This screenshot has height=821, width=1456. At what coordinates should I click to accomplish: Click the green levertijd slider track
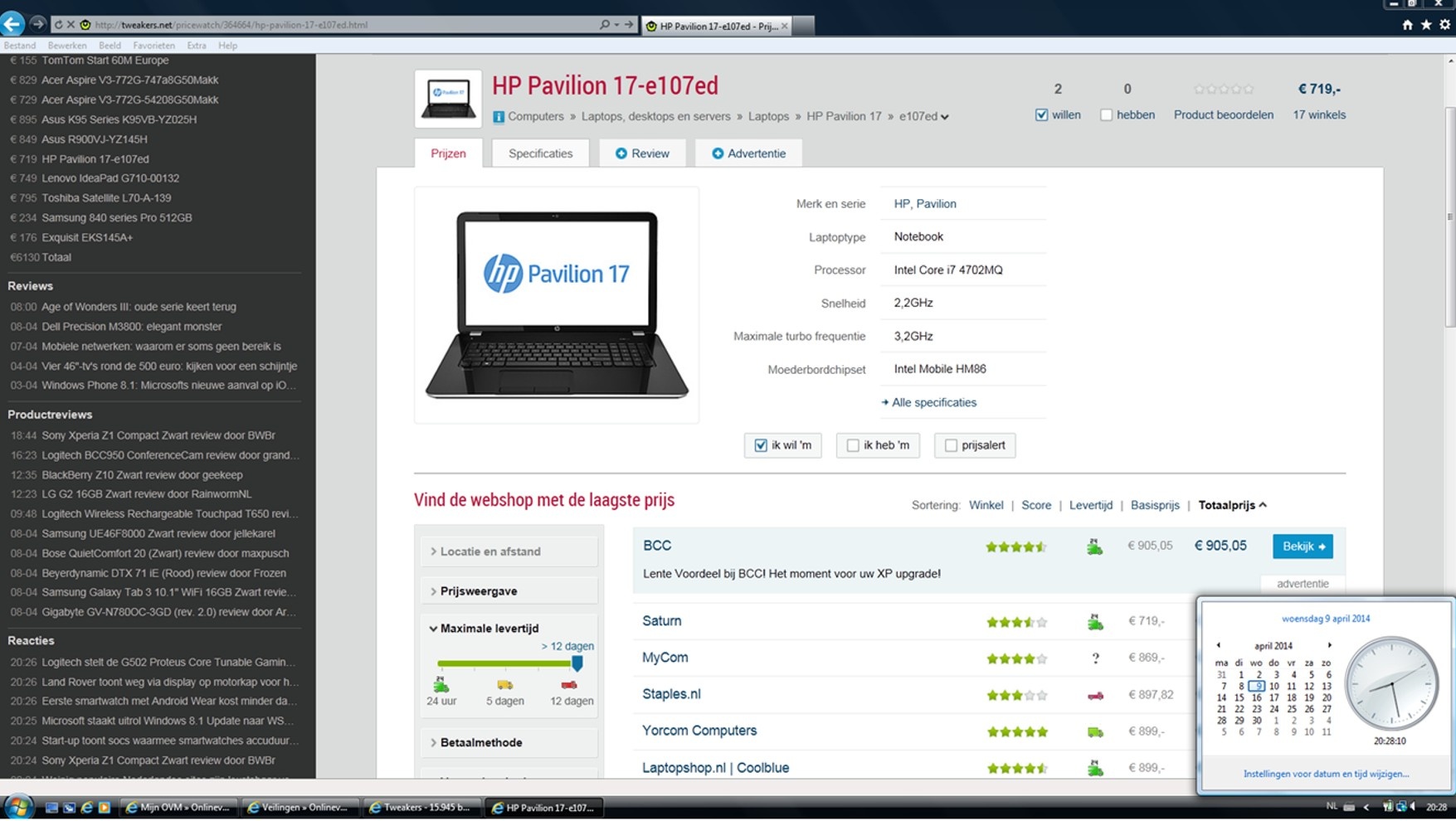[x=504, y=663]
